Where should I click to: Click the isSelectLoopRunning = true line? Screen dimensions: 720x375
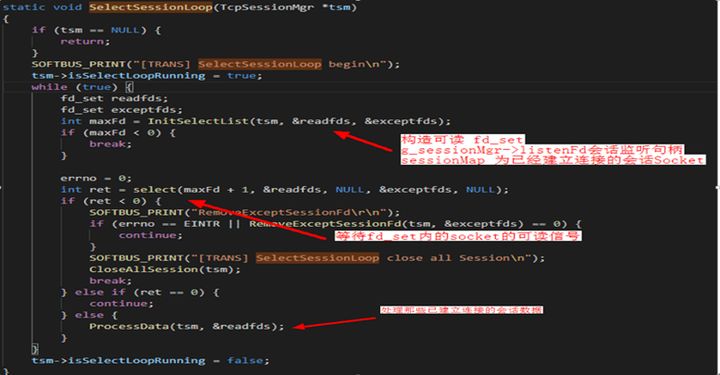point(147,76)
